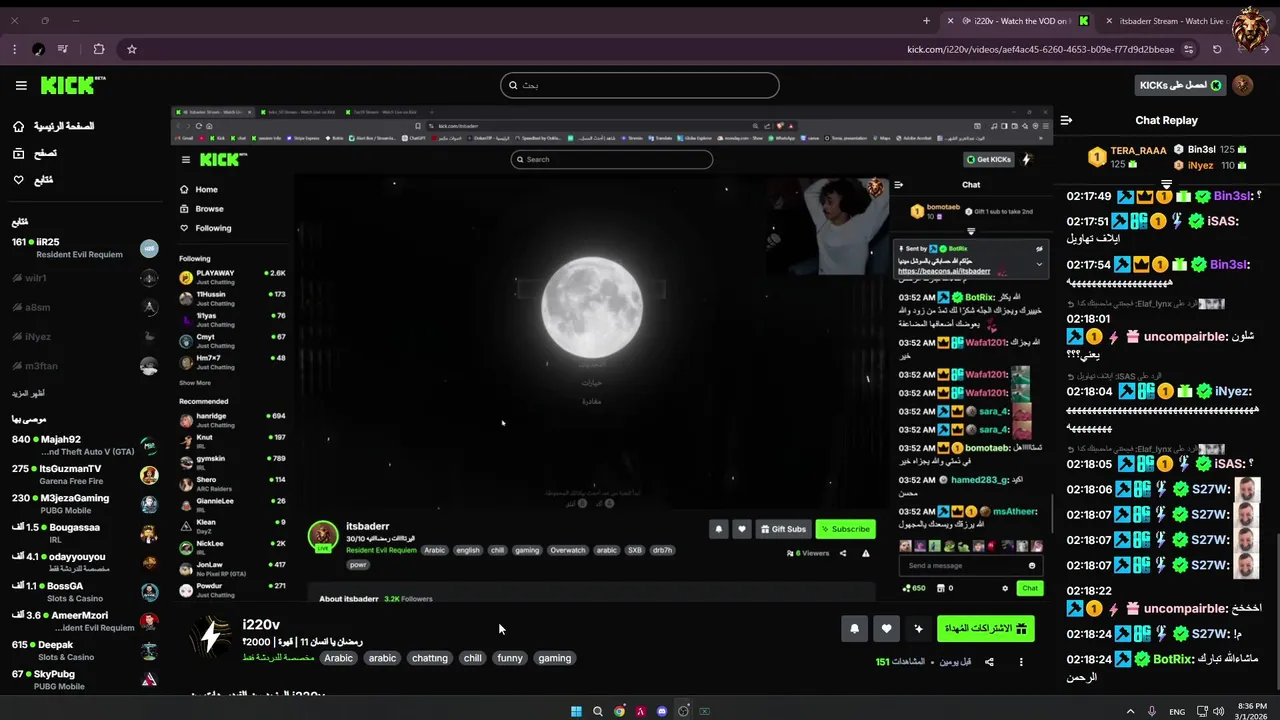Open recommended channel ItsGuzmanTV
This screenshot has height=720, width=1280.
pos(84,474)
